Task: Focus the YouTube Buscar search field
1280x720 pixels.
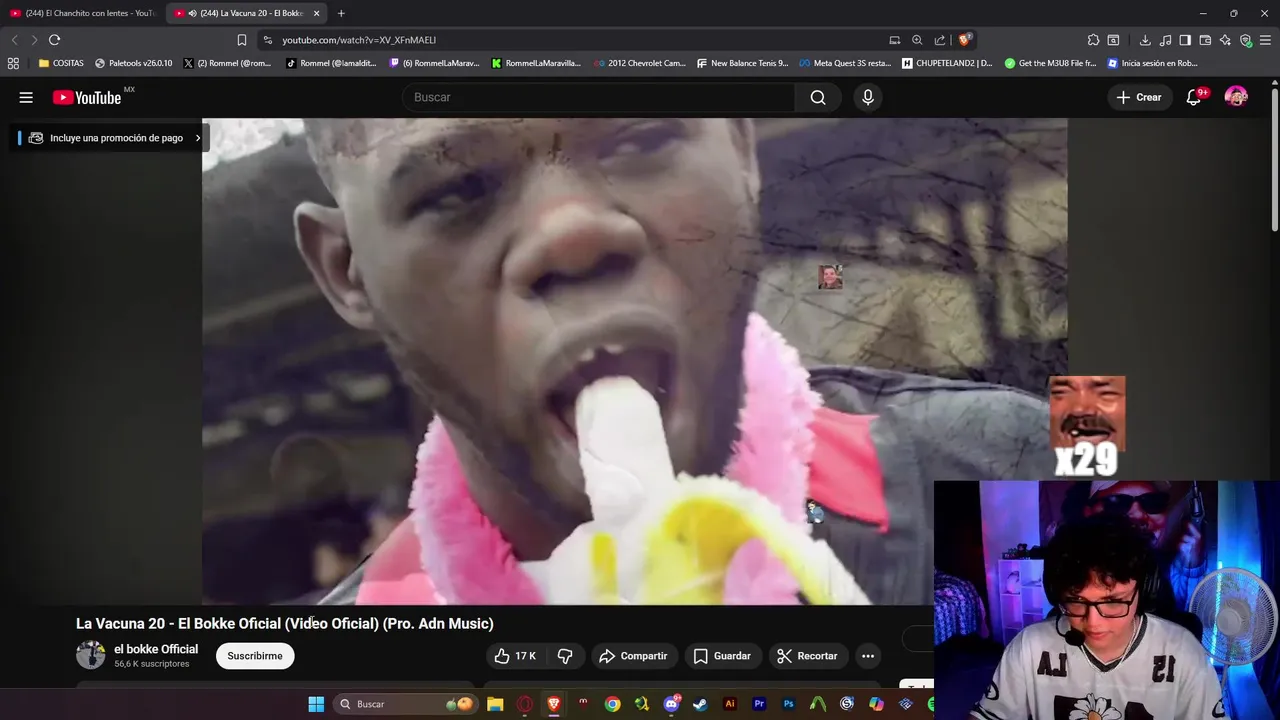Action: tap(599, 97)
